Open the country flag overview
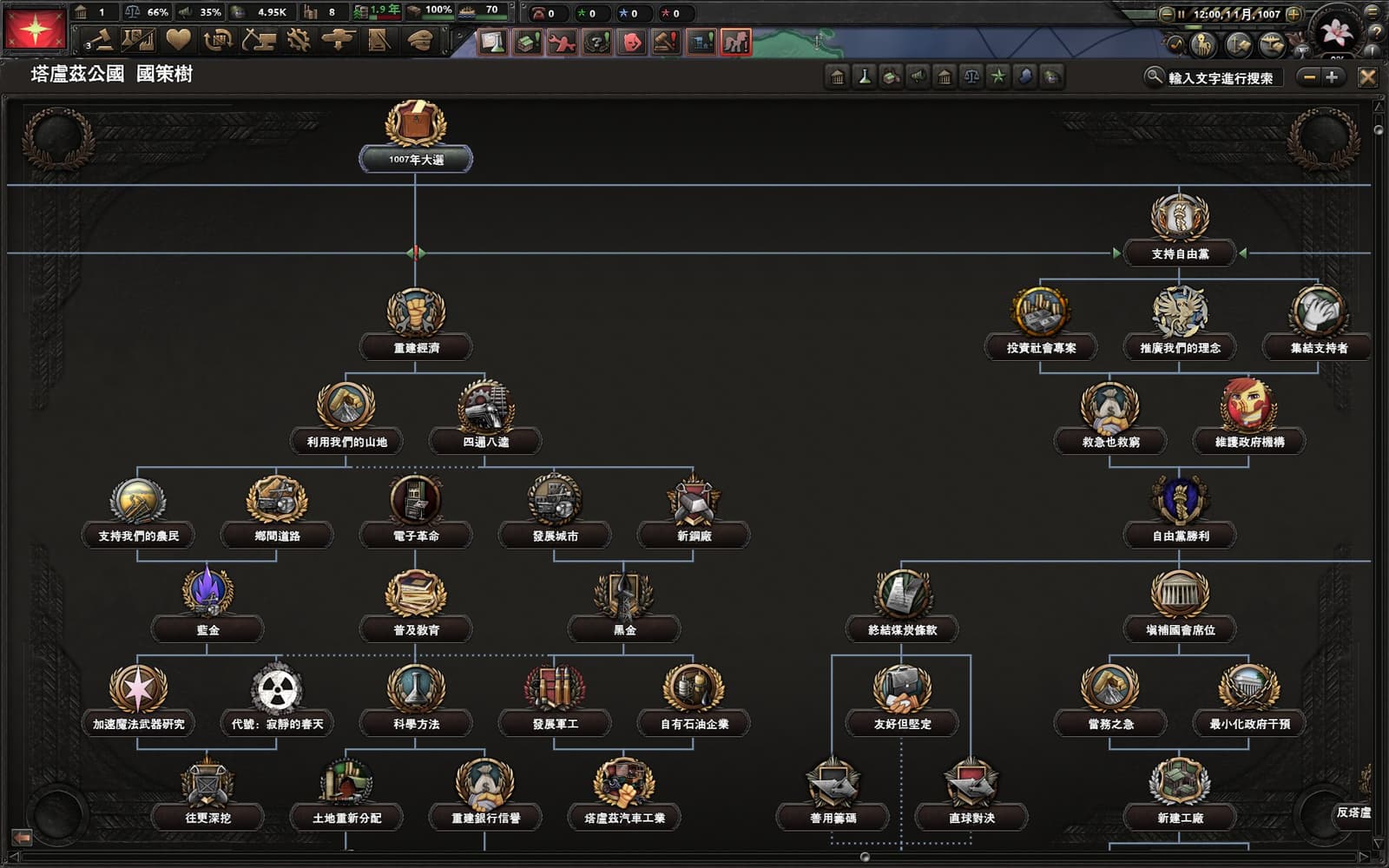The width and height of the screenshot is (1389, 868). (36, 30)
